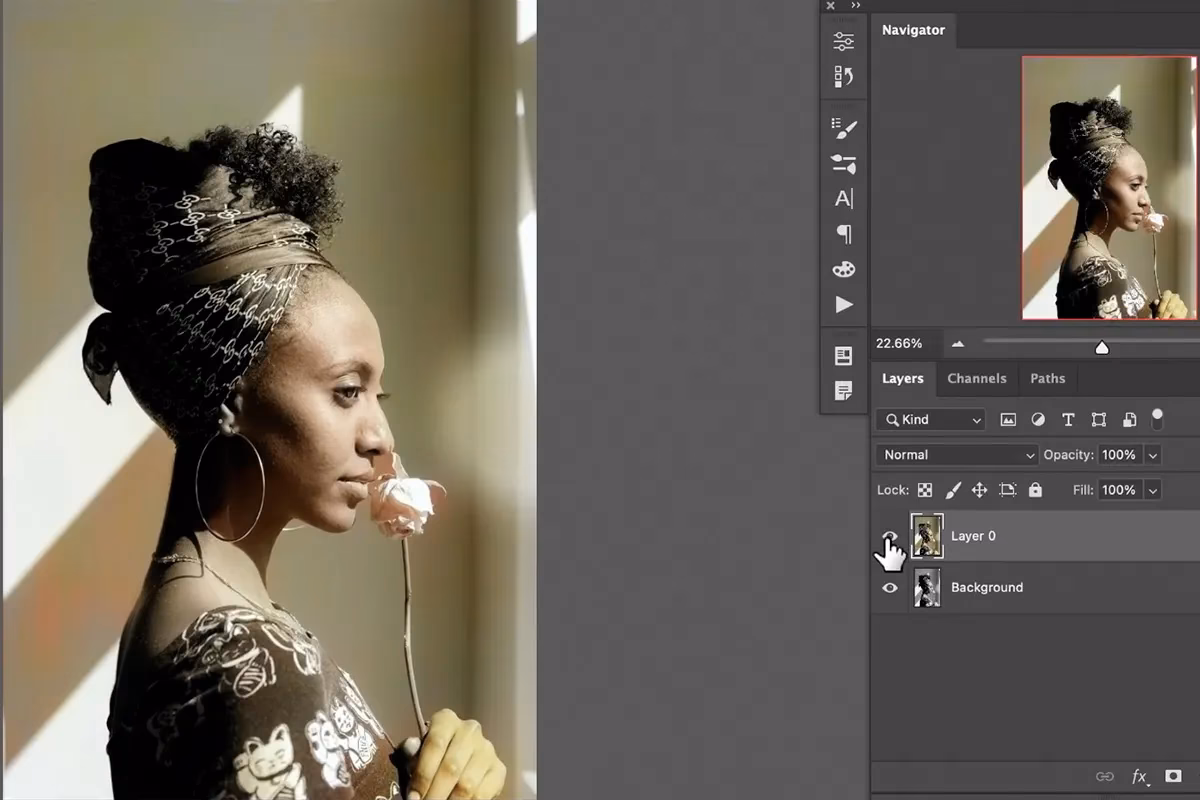The width and height of the screenshot is (1200, 800).
Task: Open the Kind filter dropdown
Action: click(x=930, y=419)
